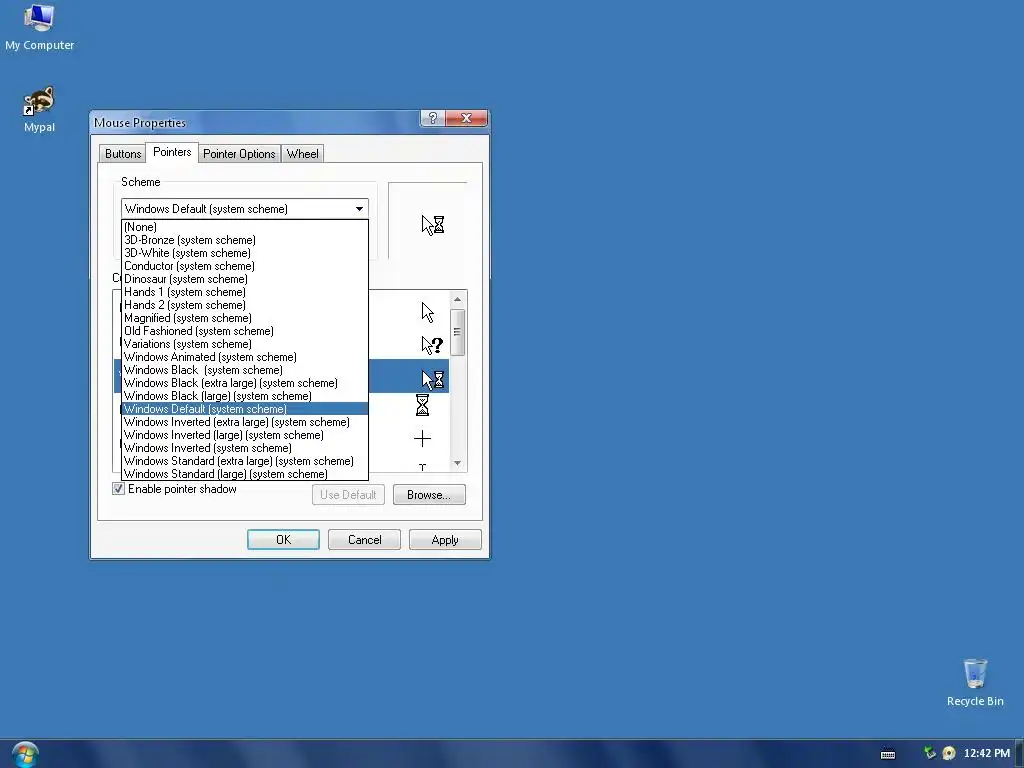Screen dimensions: 1024x768
Task: Click the on-screen keyboard tray icon
Action: point(888,754)
